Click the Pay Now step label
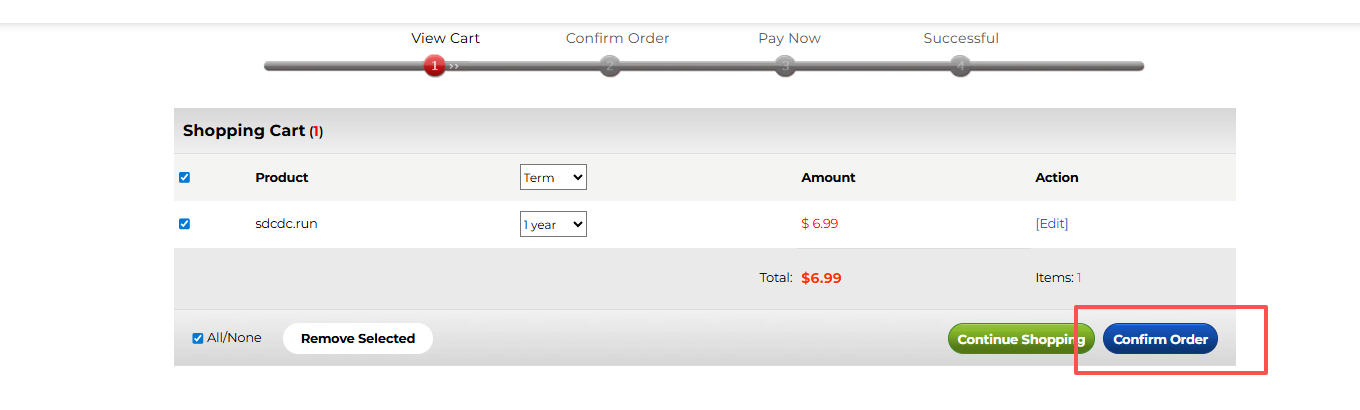The height and width of the screenshot is (410, 1360). [789, 38]
